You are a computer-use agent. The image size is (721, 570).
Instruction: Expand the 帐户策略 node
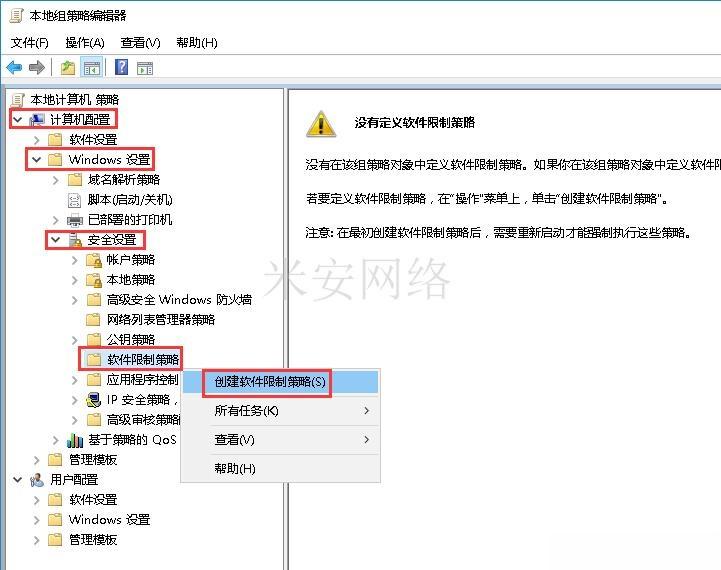(x=74, y=260)
